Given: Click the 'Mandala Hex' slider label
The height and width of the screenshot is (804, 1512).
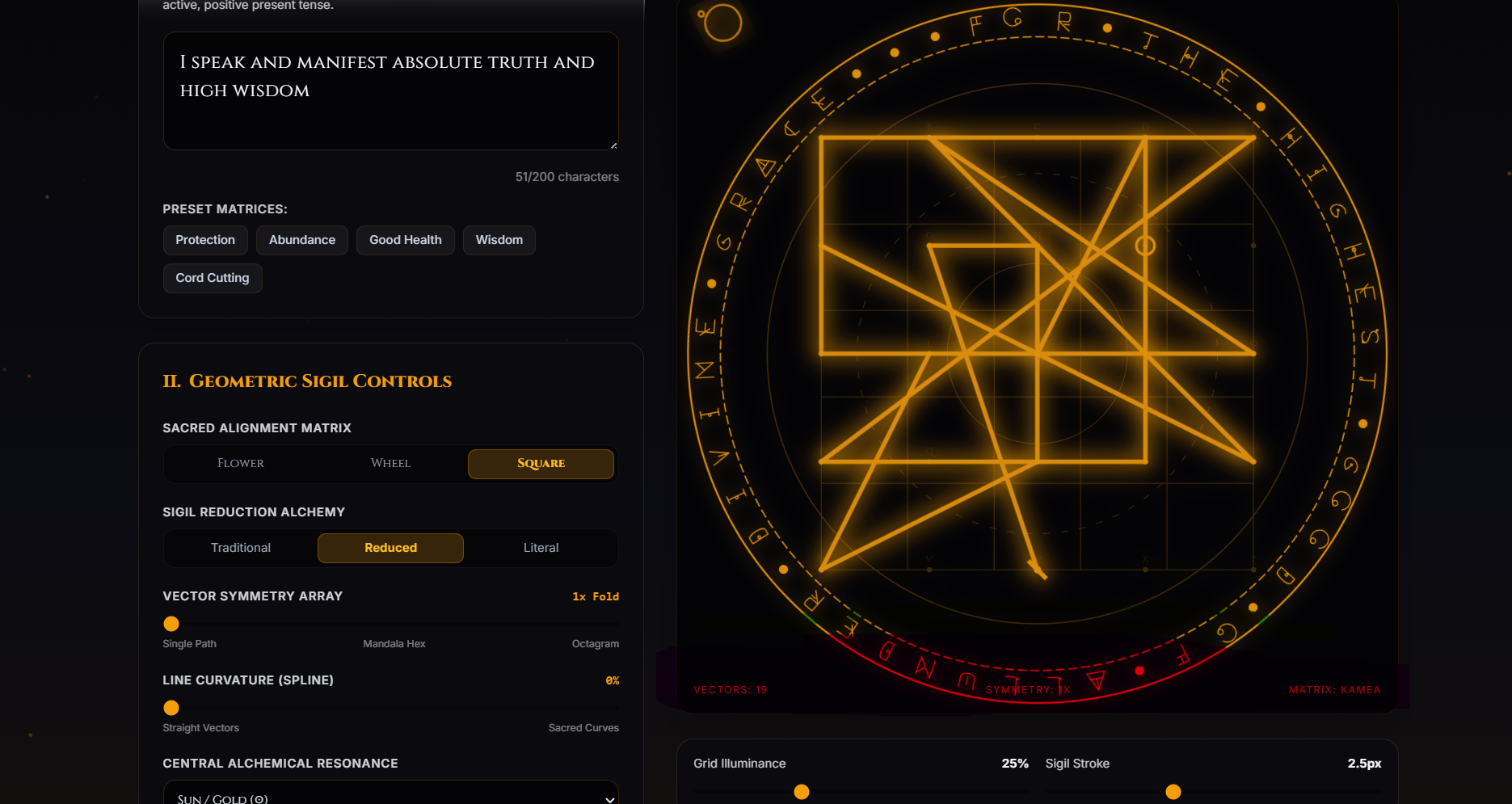Looking at the screenshot, I should [x=394, y=644].
